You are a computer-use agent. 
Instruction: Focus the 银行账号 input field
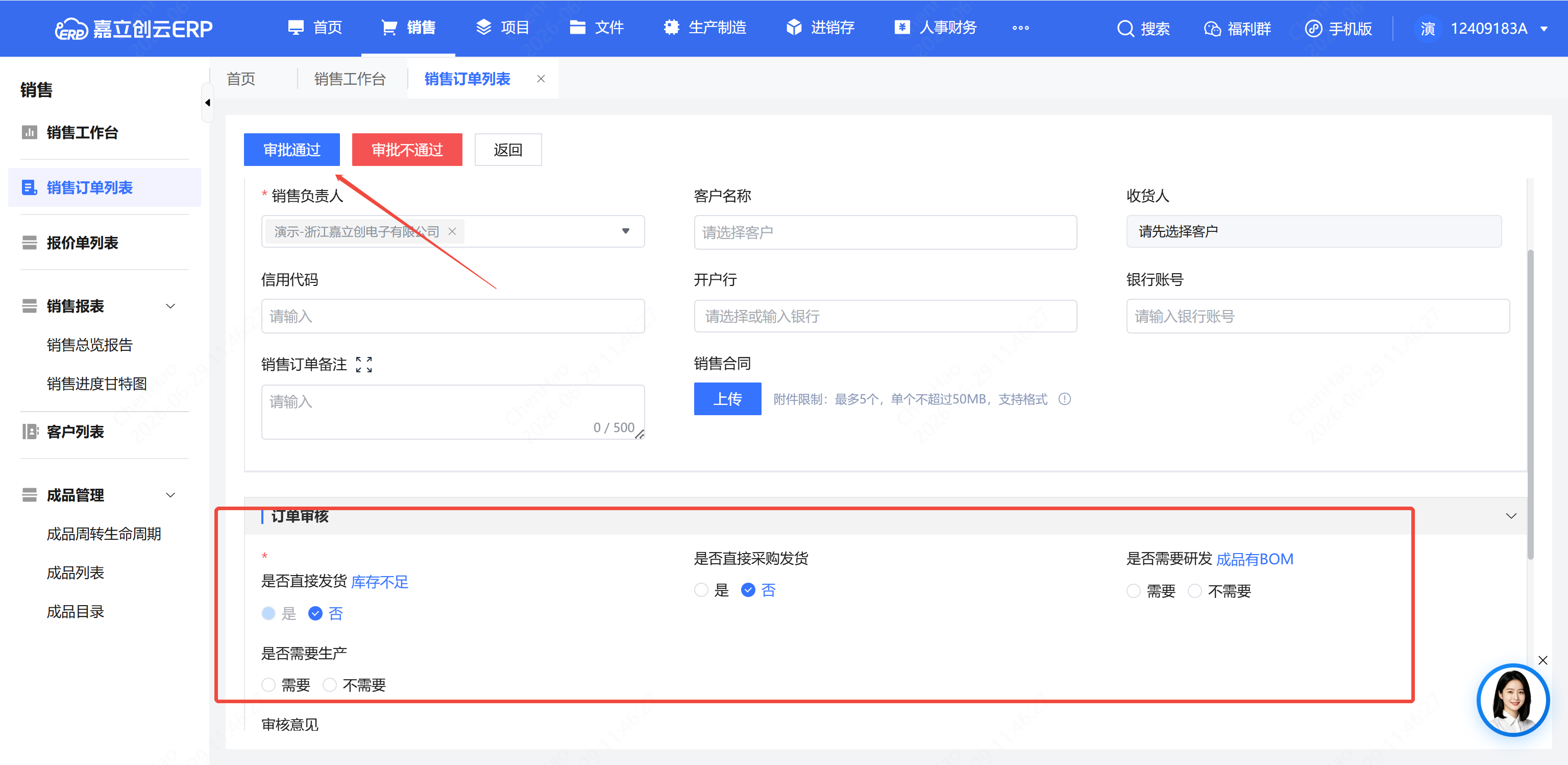pos(1317,316)
